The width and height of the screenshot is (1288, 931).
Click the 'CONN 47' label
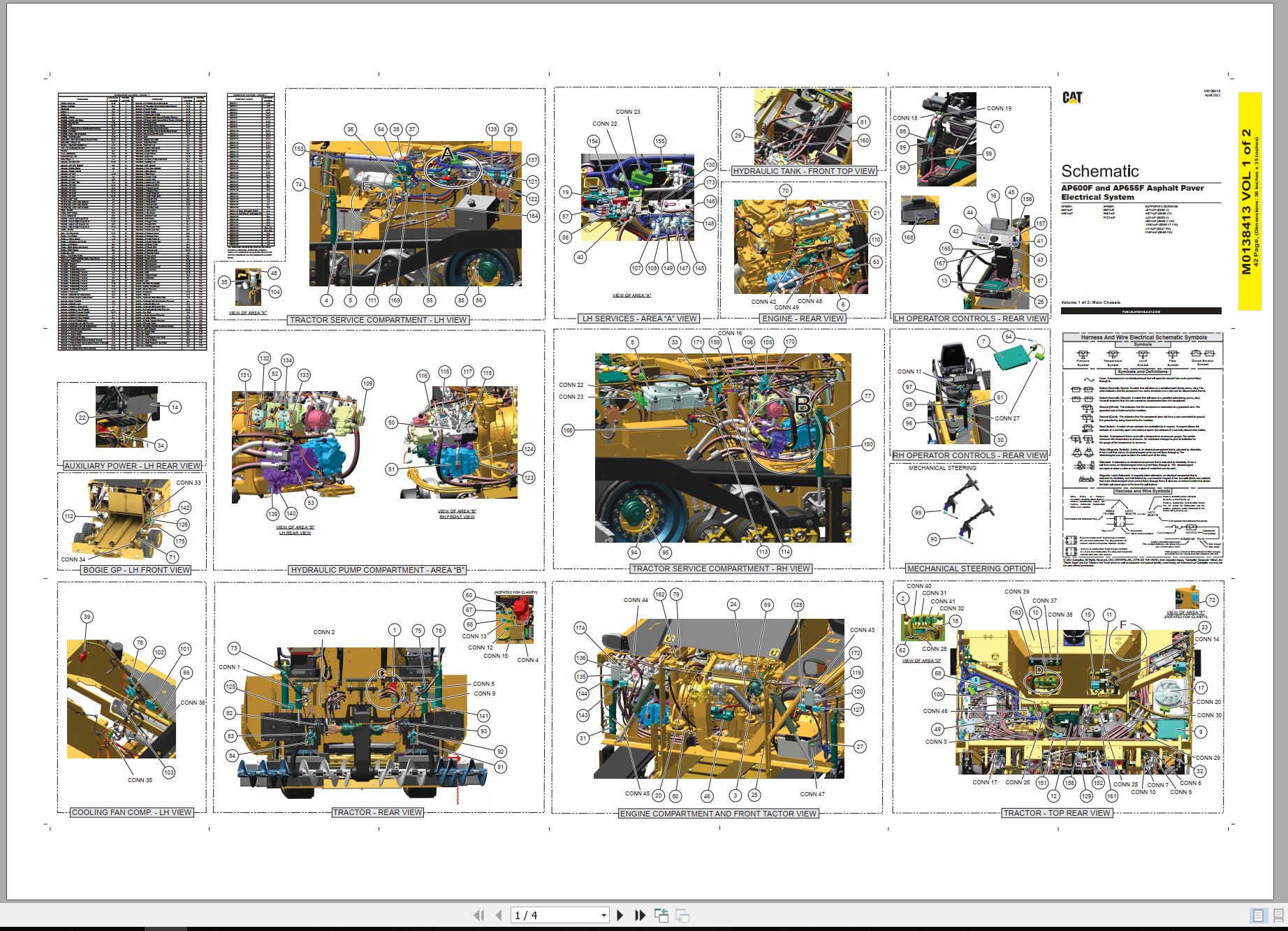(812, 794)
